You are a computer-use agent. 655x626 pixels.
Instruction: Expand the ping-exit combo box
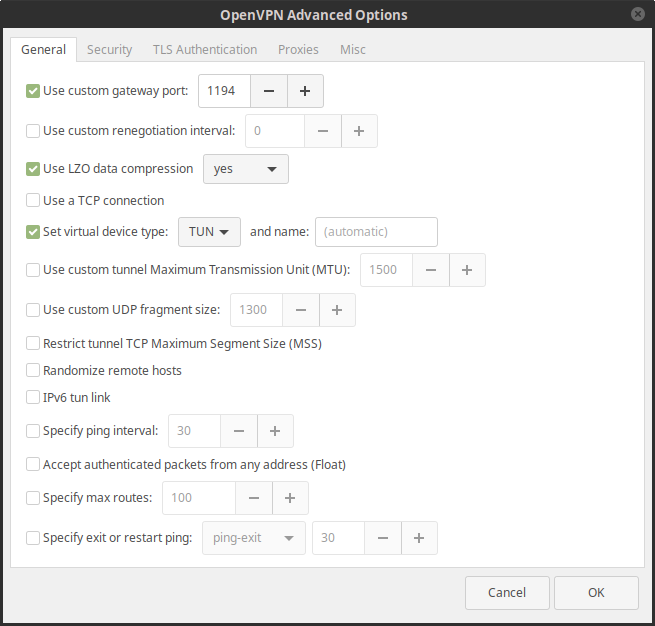coord(254,538)
